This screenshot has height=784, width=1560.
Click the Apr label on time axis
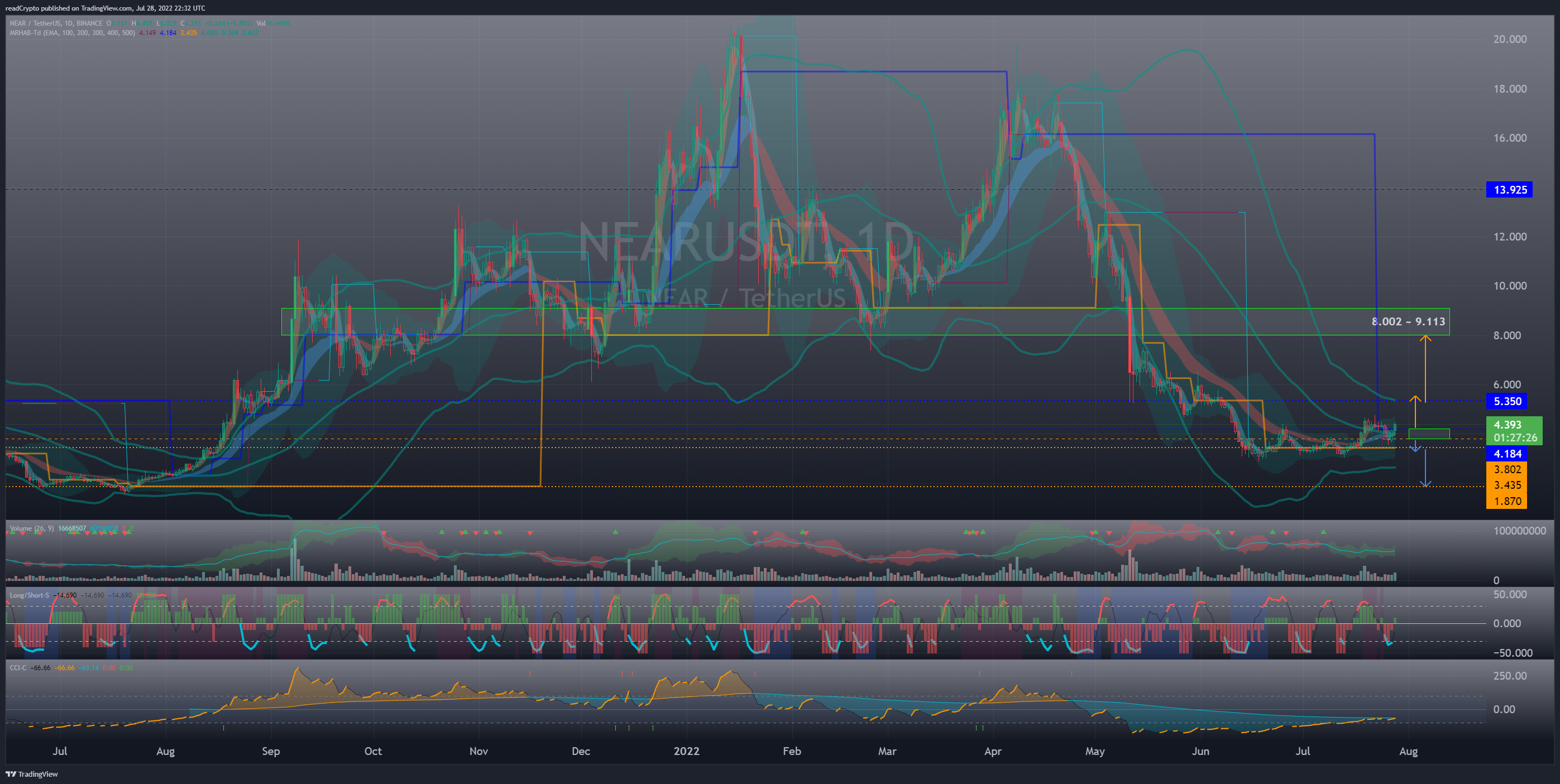click(x=993, y=751)
